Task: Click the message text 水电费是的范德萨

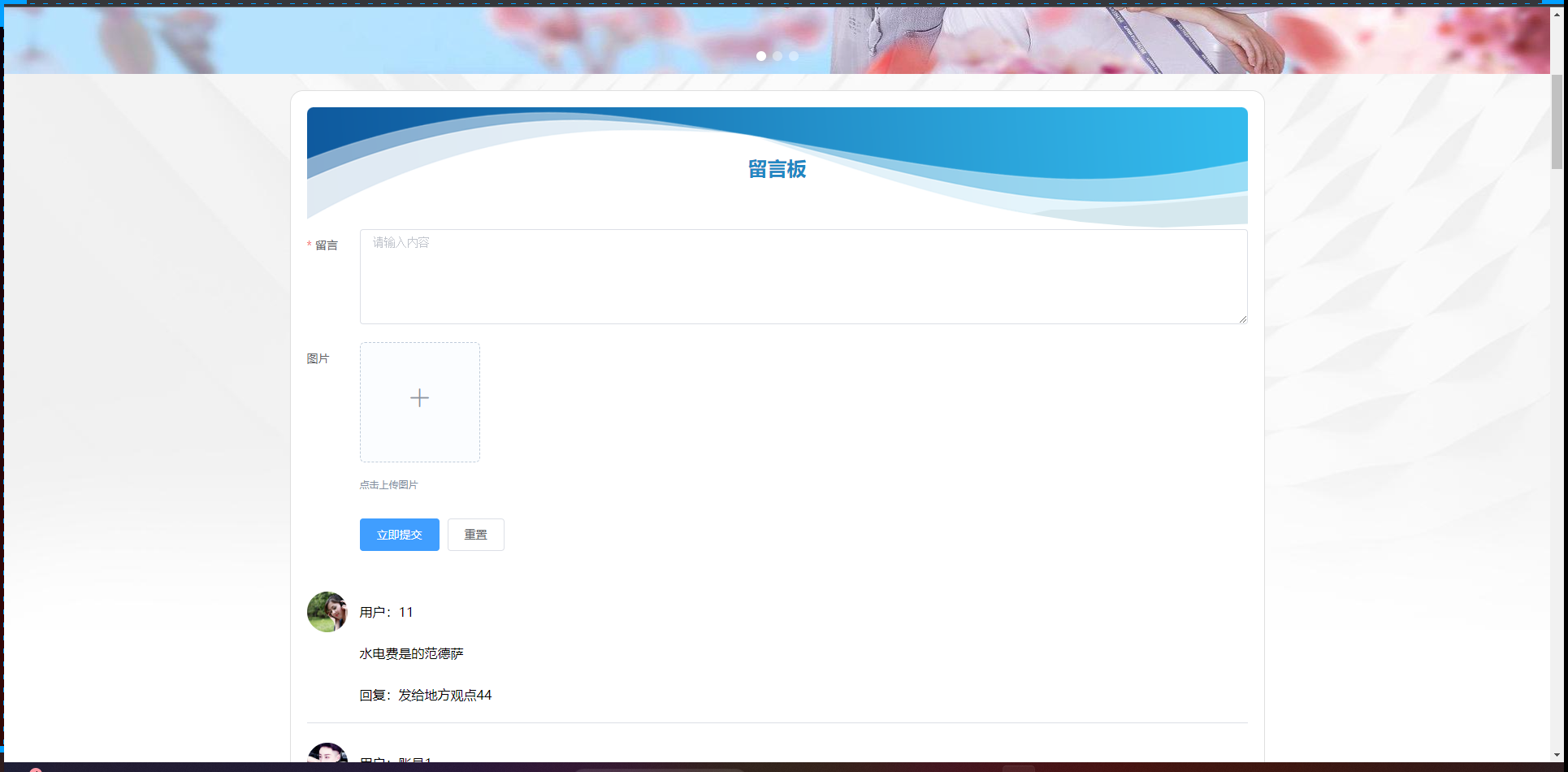Action: tap(411, 654)
